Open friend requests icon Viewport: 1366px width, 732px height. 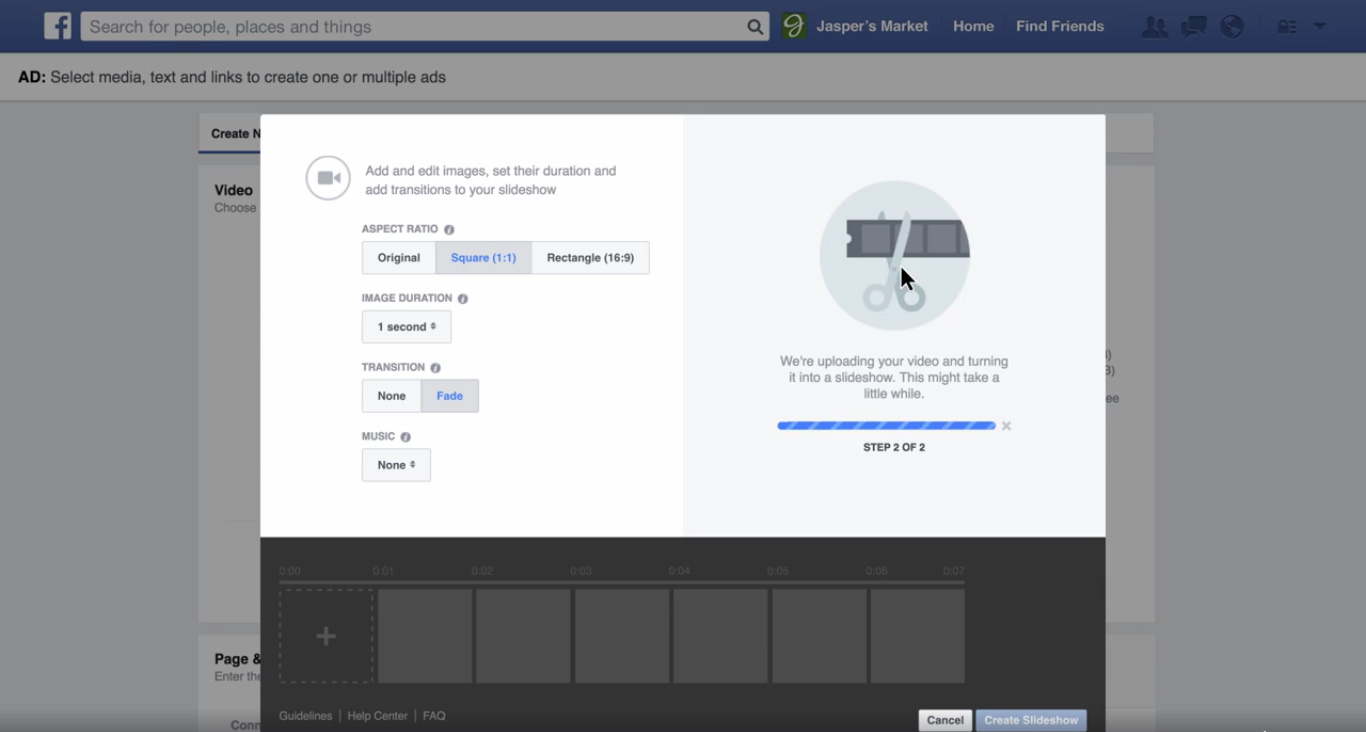tap(1155, 27)
